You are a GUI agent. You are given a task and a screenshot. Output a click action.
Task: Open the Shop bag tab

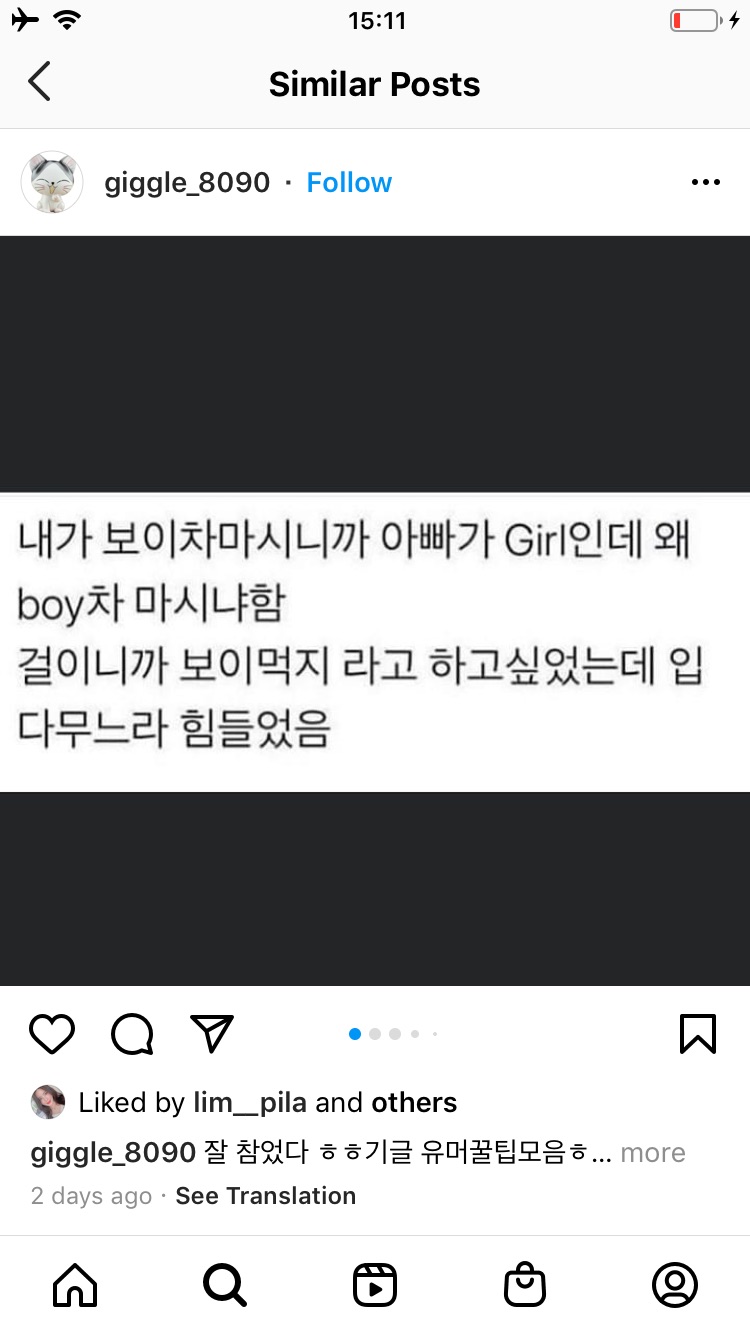(x=525, y=1285)
